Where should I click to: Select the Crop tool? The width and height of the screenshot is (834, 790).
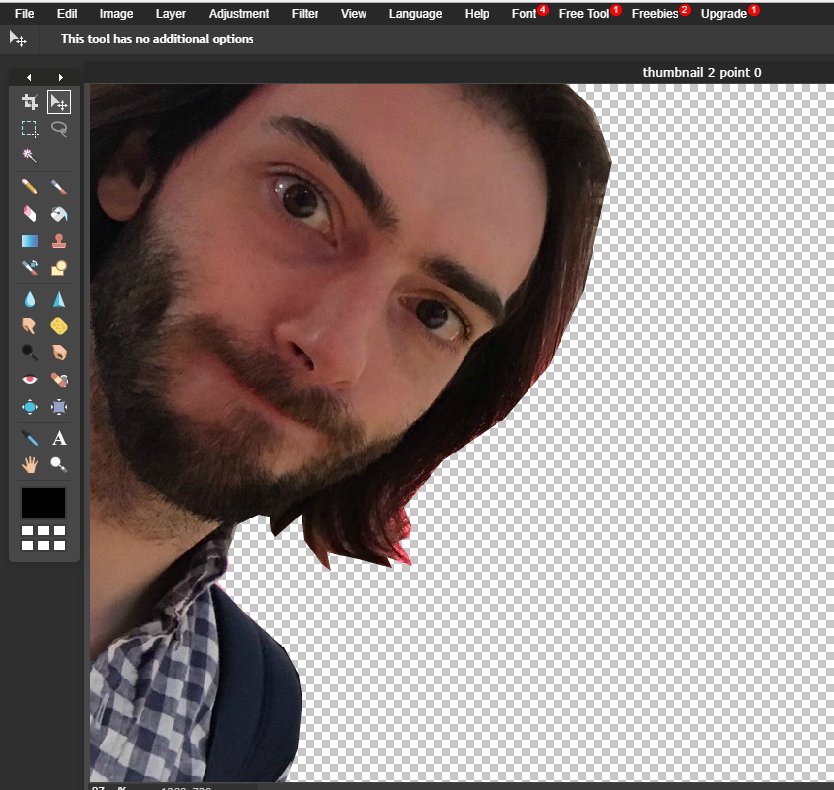[30, 102]
